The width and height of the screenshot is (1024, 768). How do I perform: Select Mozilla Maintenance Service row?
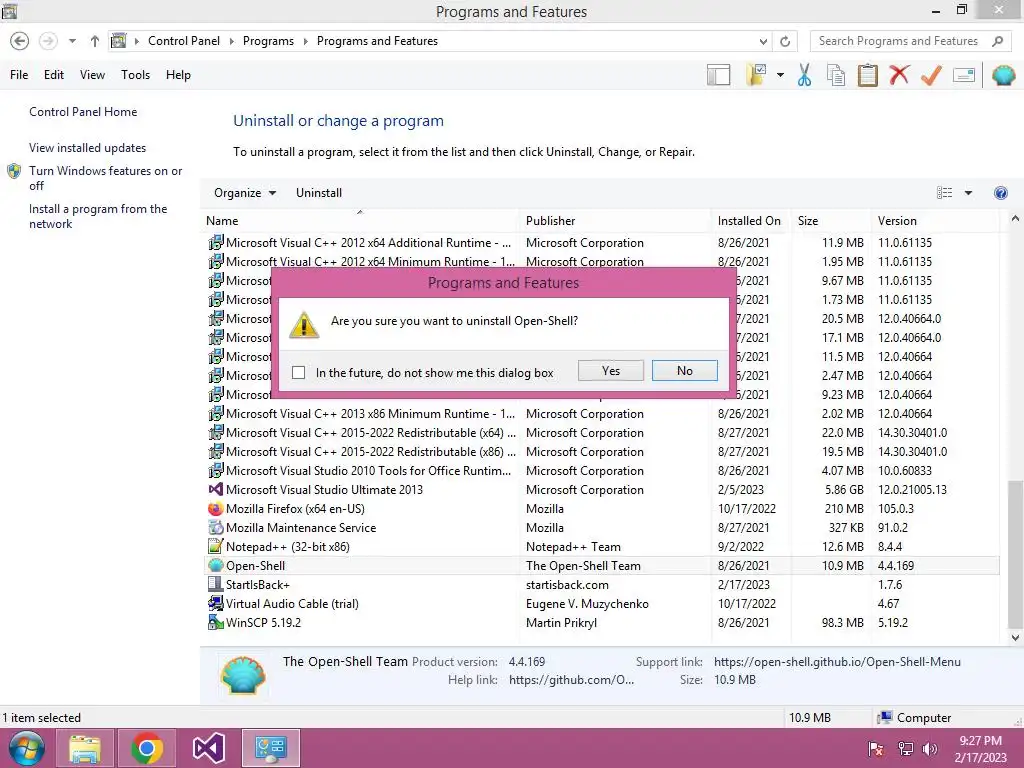coord(602,528)
